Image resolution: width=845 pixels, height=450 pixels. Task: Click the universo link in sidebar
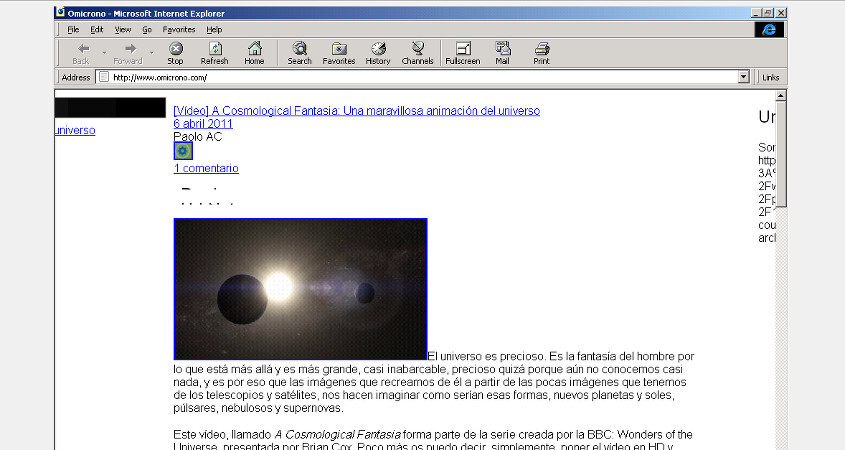[75, 130]
